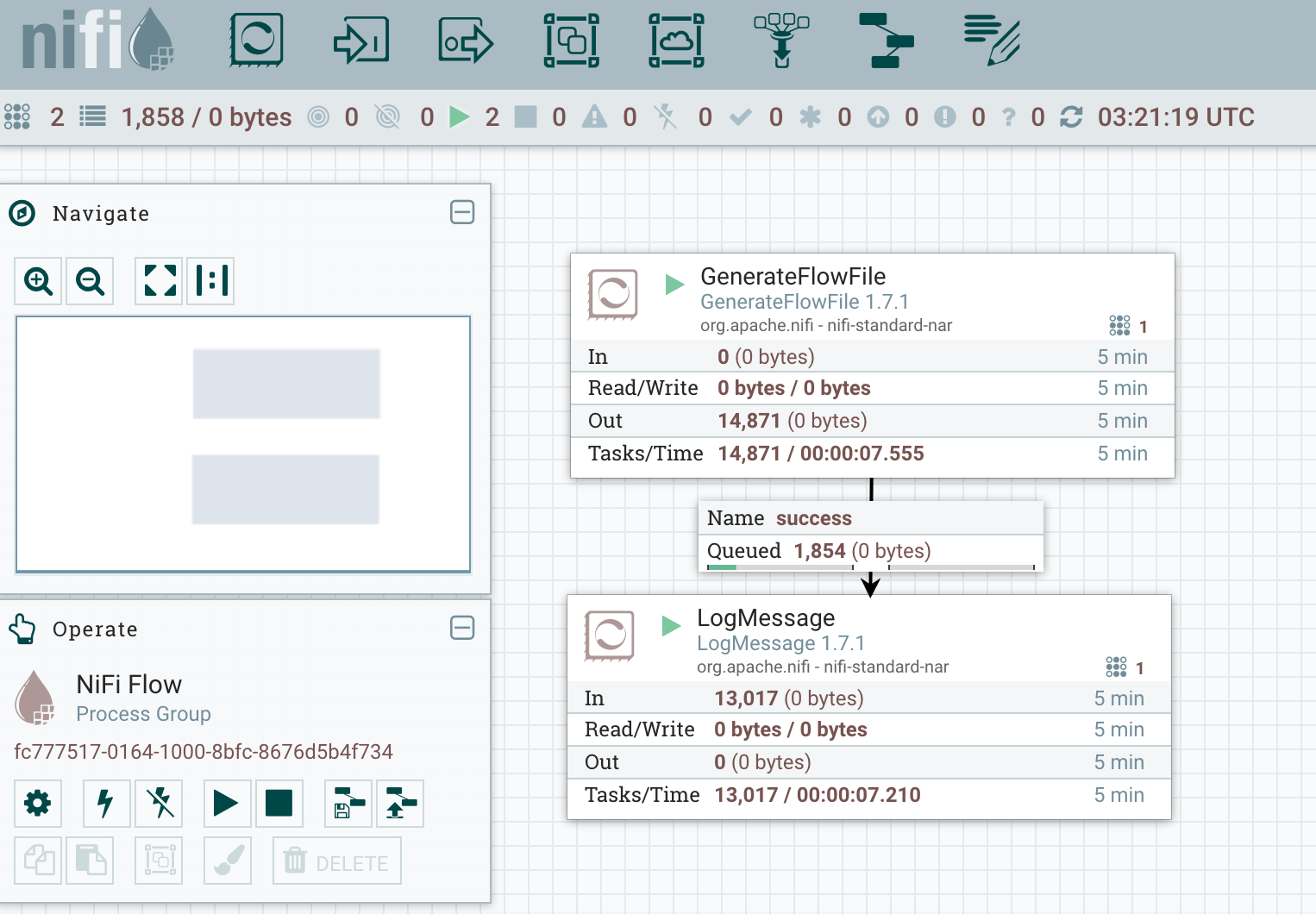
Task: Zoom in on the canvas
Action: 38,281
